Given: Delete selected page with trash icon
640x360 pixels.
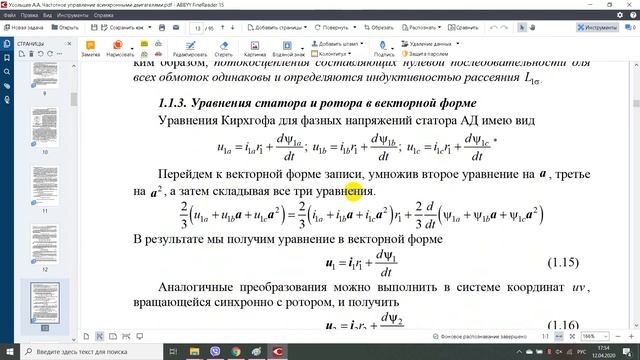Looking at the screenshot, I should (x=31, y=54).
